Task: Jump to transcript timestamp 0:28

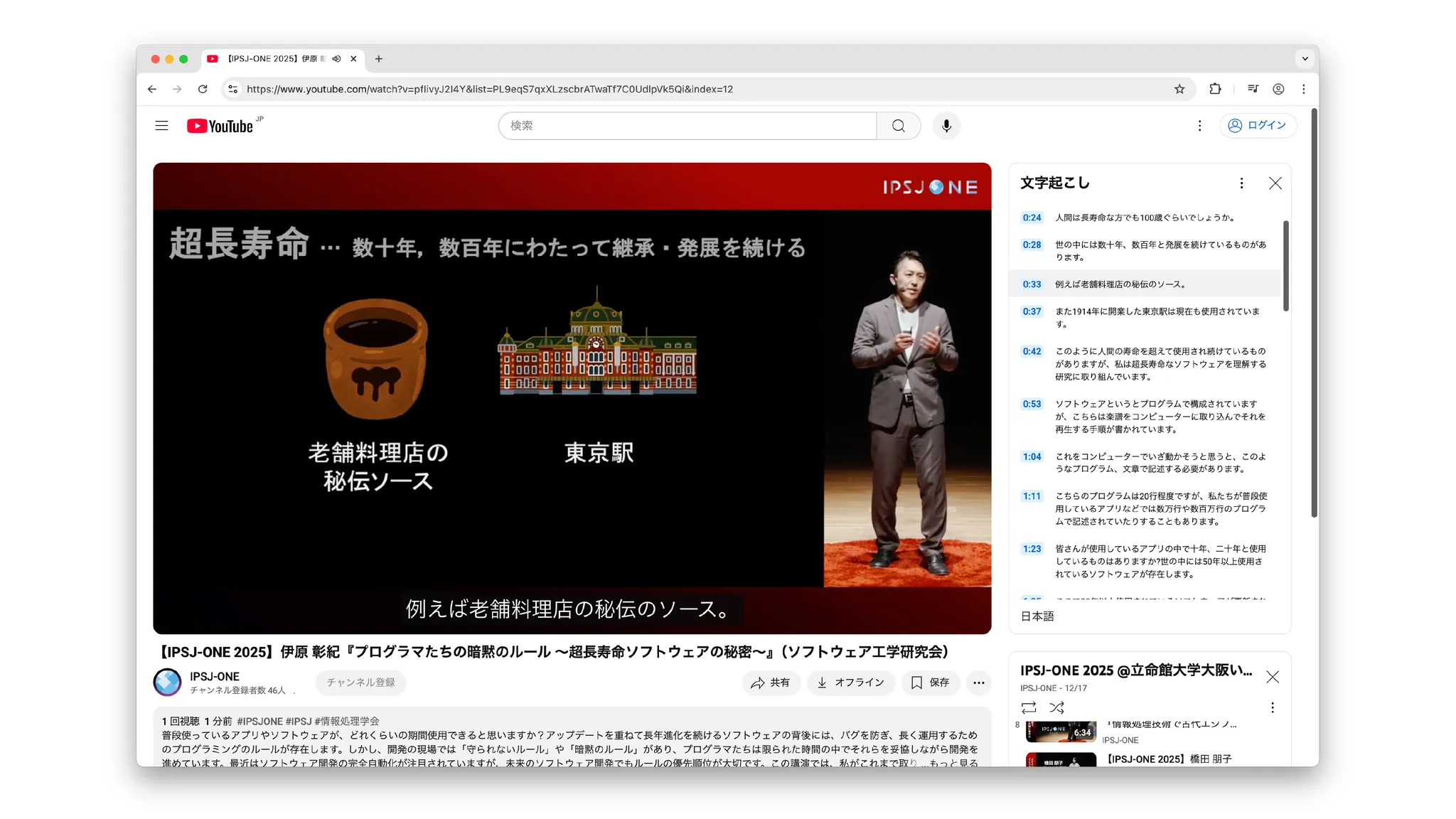Action: 1032,245
